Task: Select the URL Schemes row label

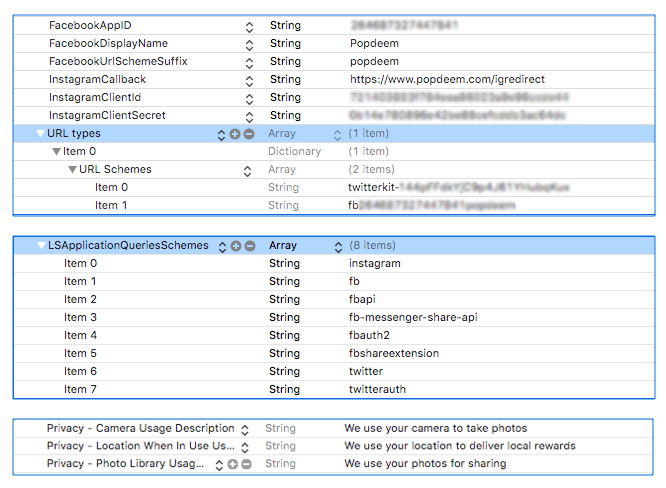Action: [115, 169]
